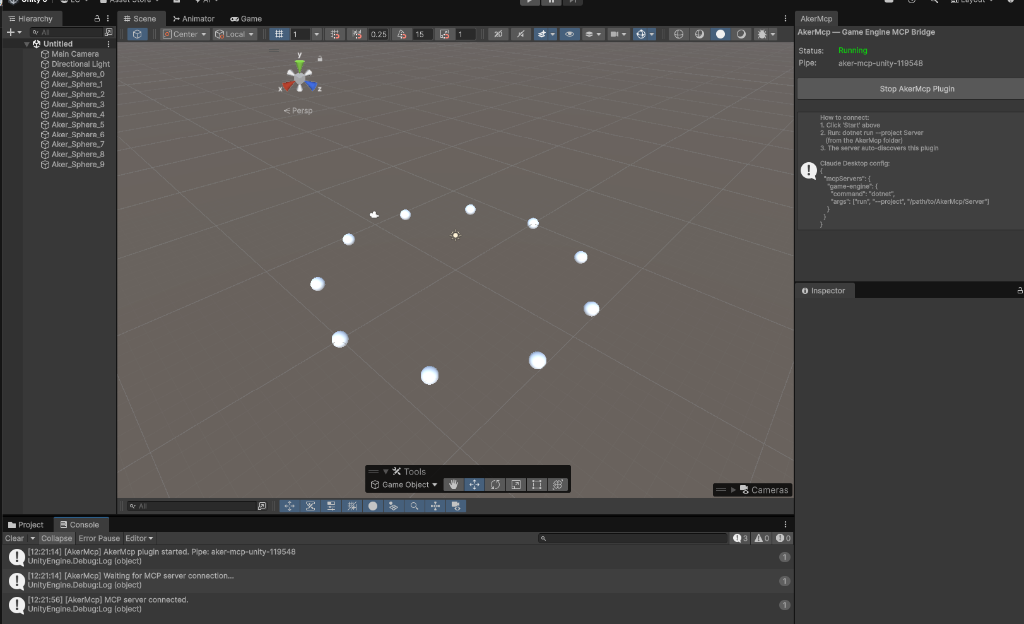Image resolution: width=1024 pixels, height=624 pixels.
Task: Open the Local handle rotation dropdown
Action: (x=234, y=34)
